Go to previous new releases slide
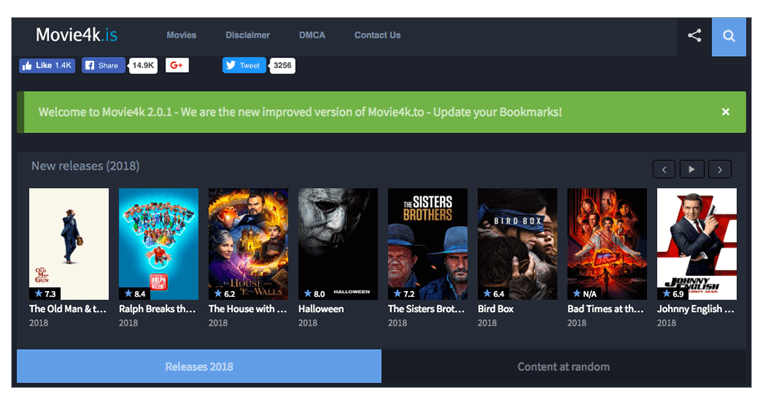 click(x=664, y=169)
